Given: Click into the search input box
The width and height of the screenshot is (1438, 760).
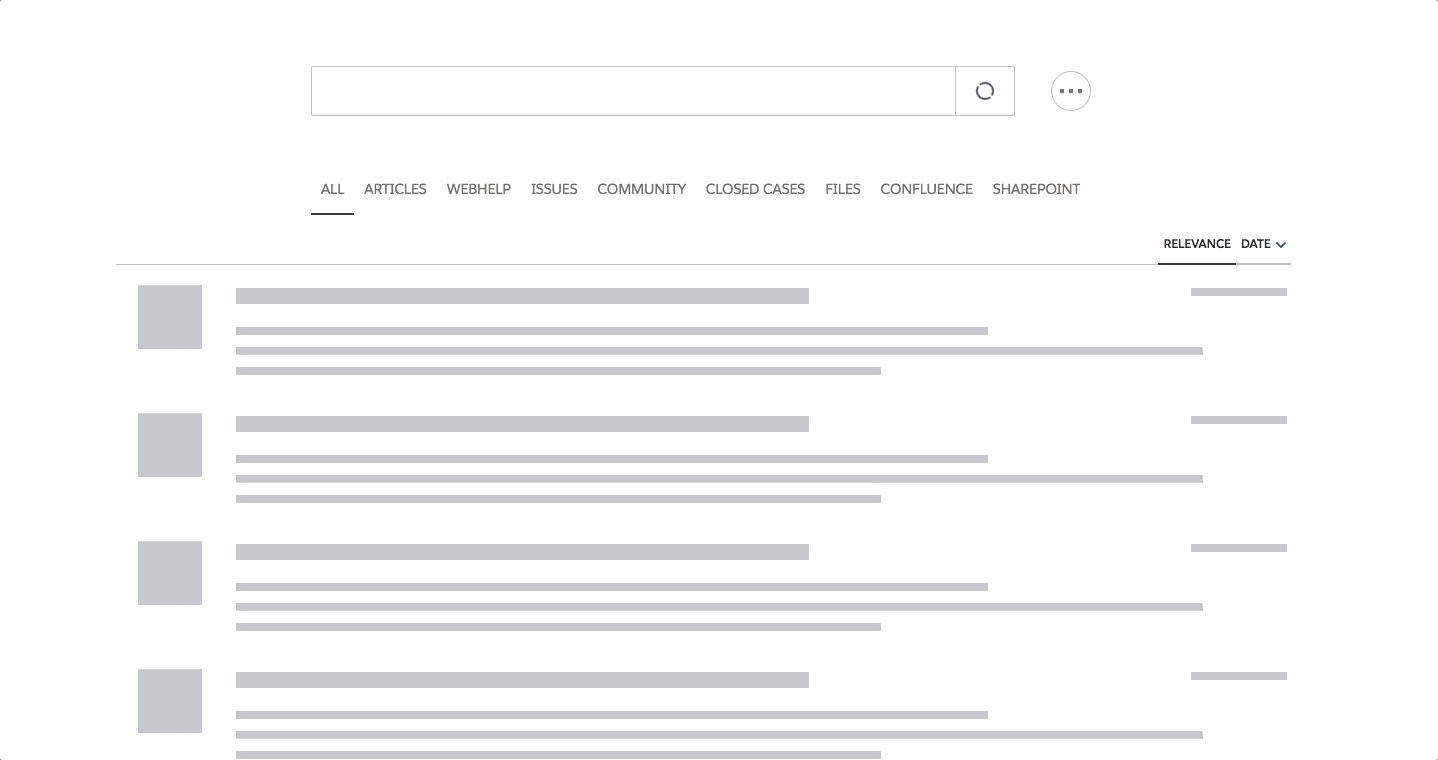Looking at the screenshot, I should click(633, 91).
